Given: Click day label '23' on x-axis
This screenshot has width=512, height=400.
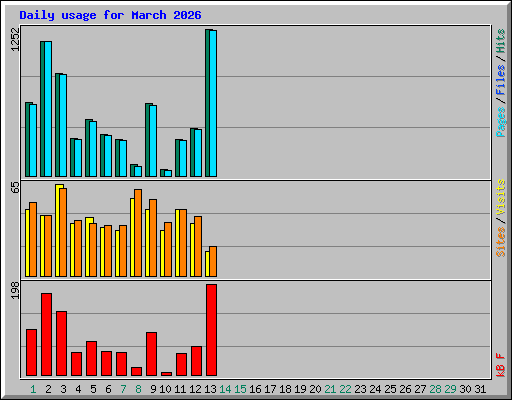Looking at the screenshot, I should [360, 389].
